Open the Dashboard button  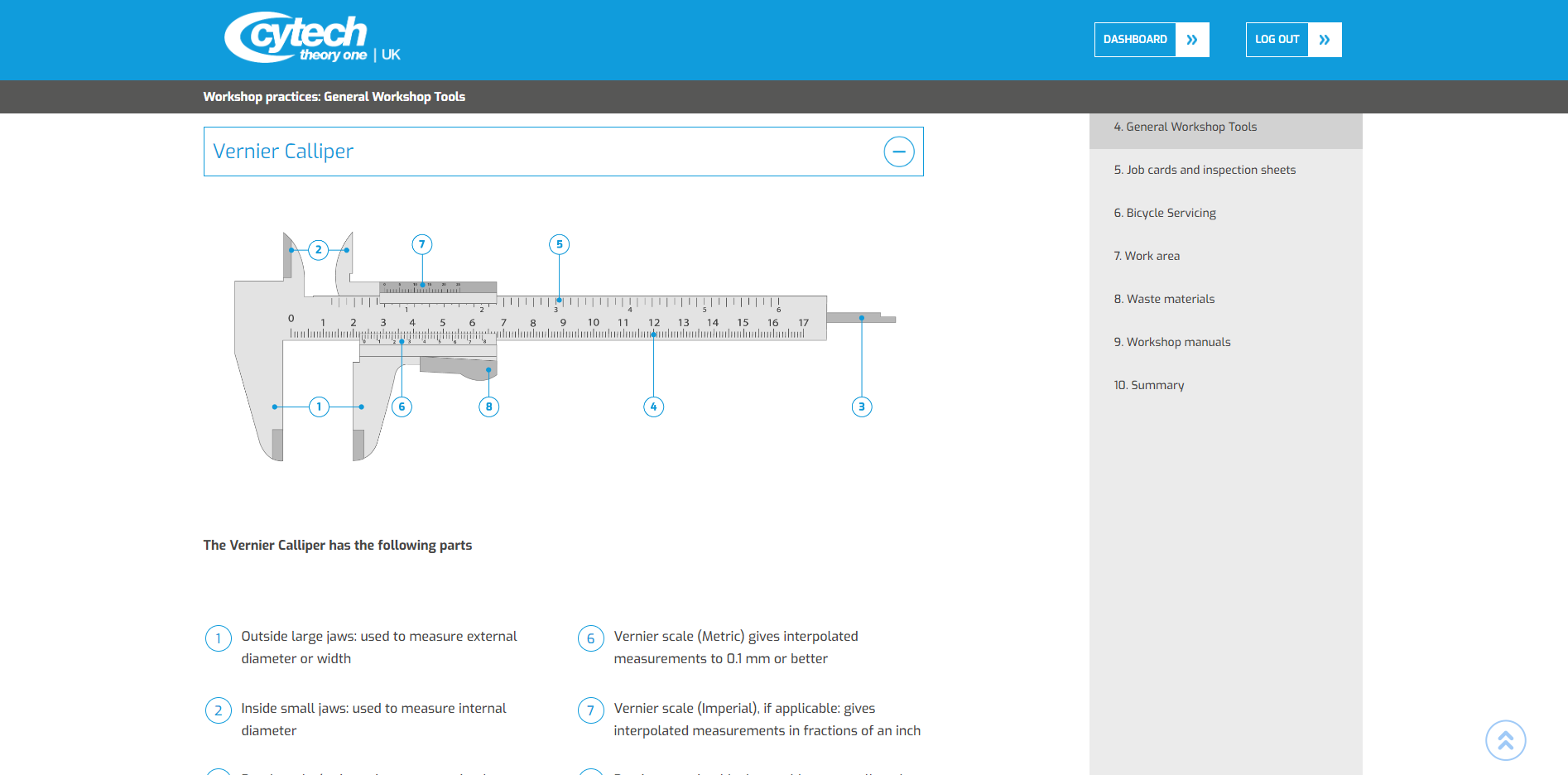pos(1152,40)
